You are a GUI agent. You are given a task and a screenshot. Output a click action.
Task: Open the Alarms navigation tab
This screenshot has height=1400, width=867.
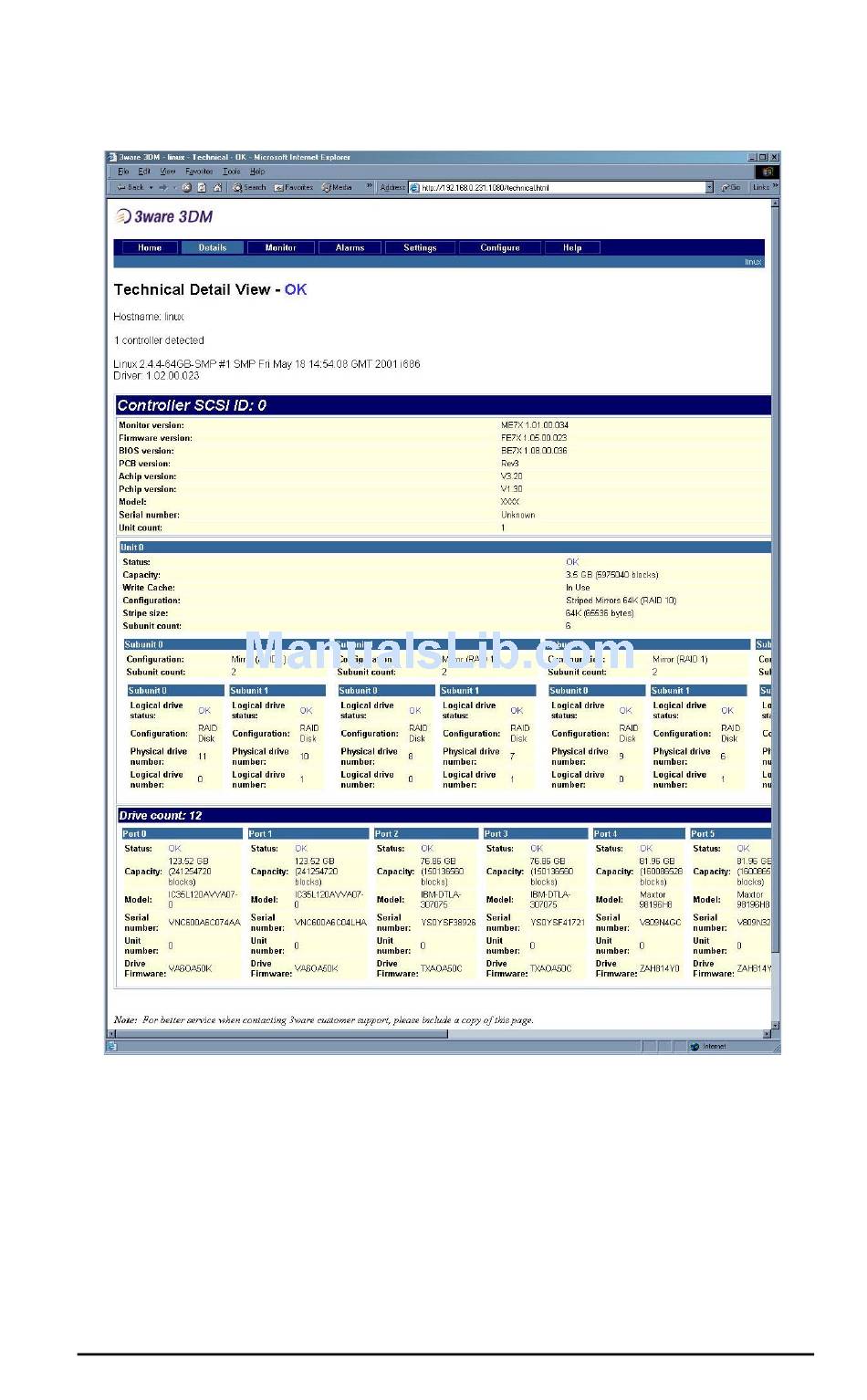pyautogui.click(x=350, y=247)
